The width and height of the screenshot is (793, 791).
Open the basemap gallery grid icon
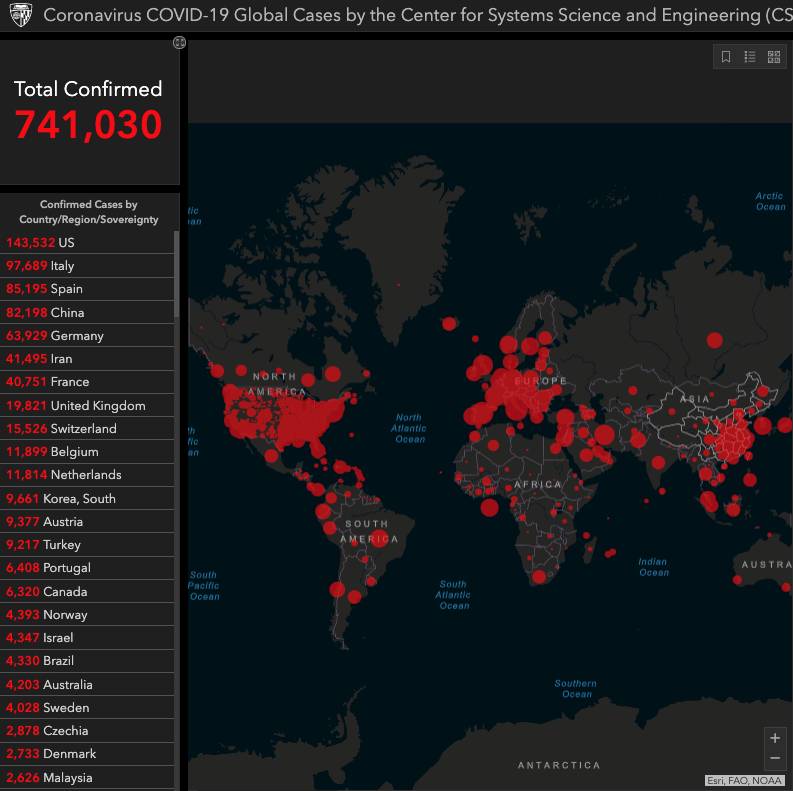click(774, 57)
